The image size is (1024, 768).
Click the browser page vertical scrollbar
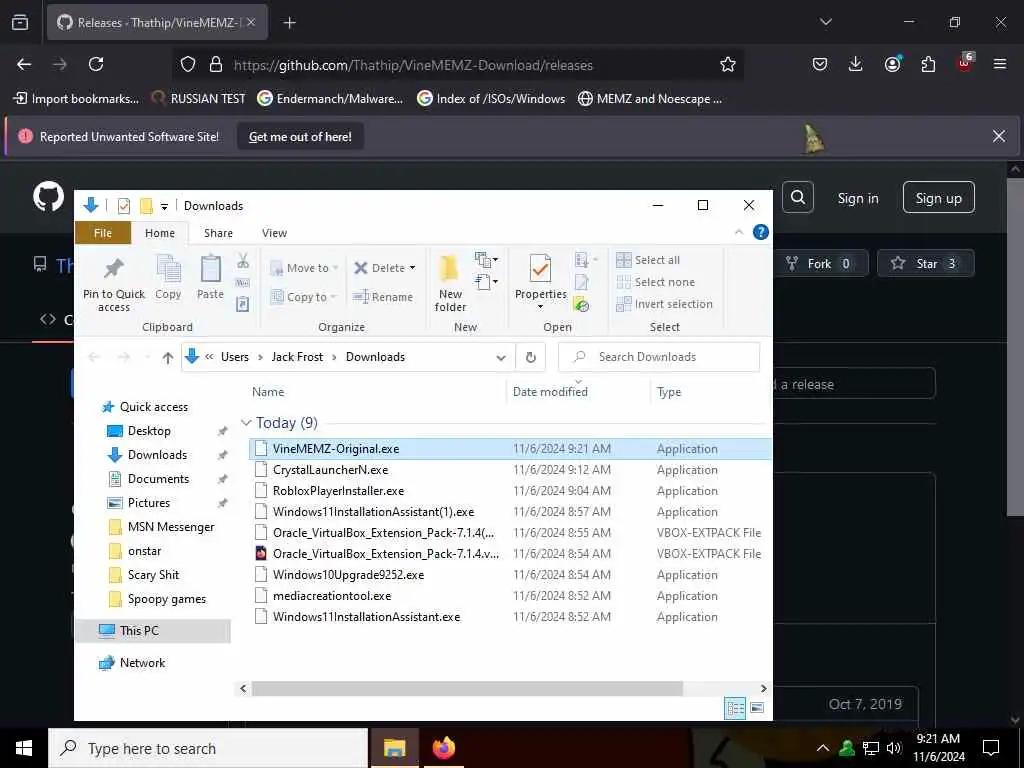[x=1015, y=346]
